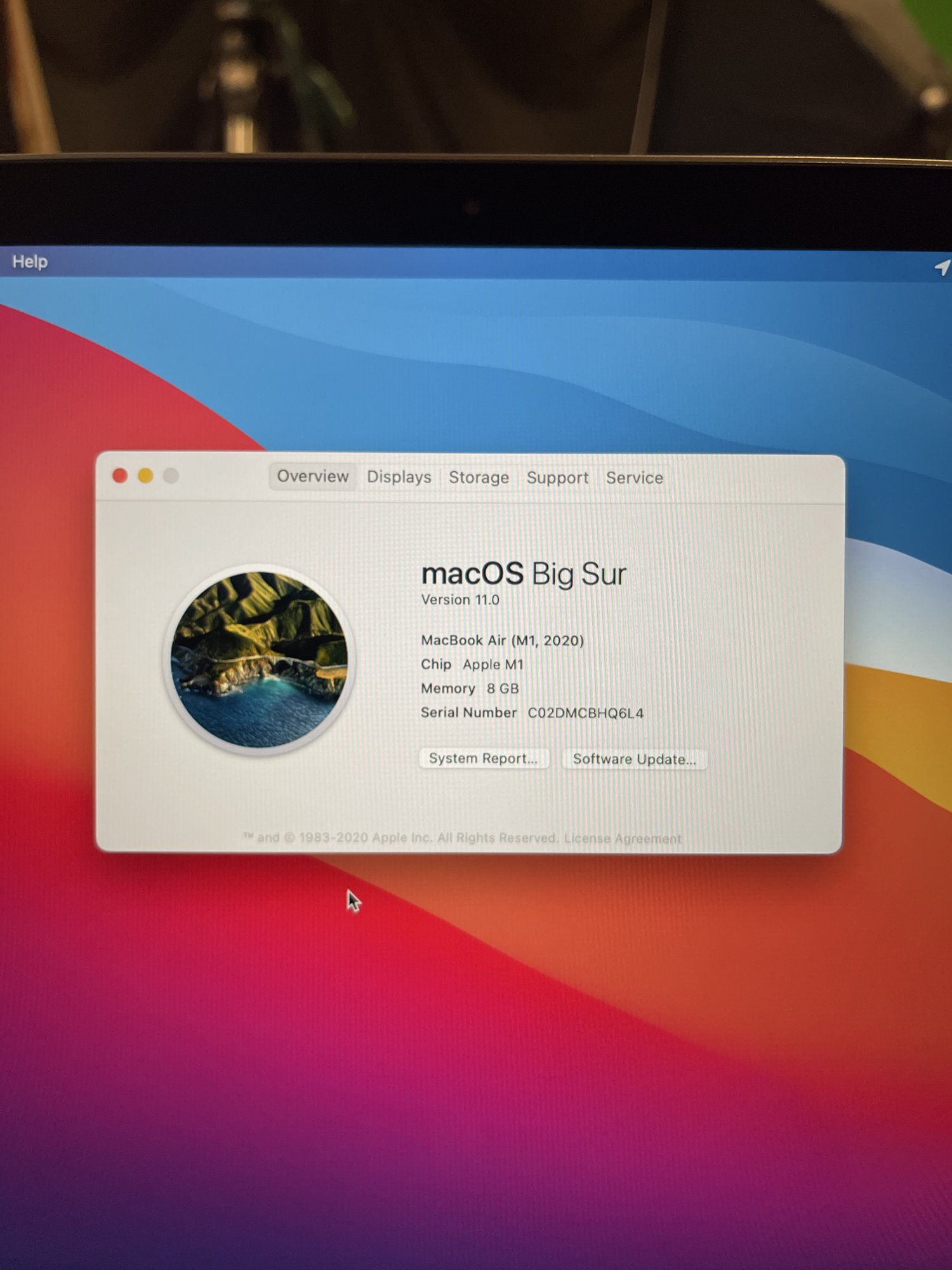Viewport: 952px width, 1270px height.
Task: Open the Storage tab
Action: (x=479, y=478)
